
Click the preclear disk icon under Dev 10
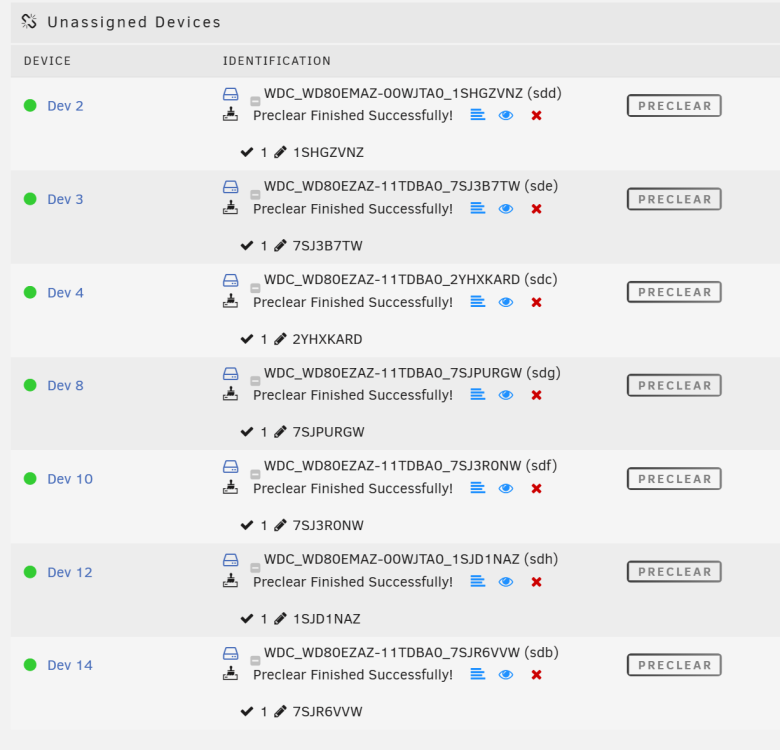(230, 487)
